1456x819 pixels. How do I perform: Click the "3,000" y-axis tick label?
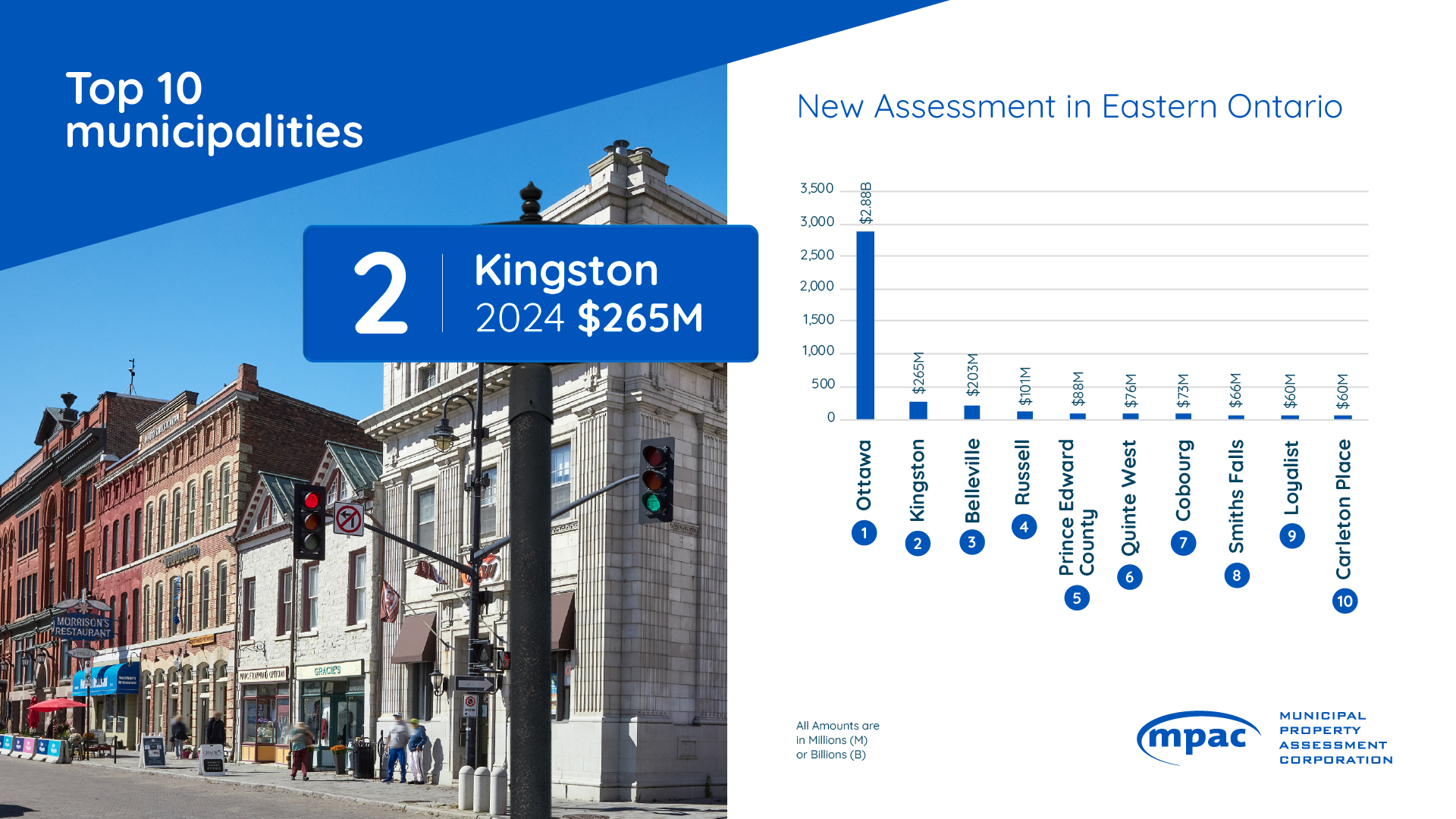point(817,221)
